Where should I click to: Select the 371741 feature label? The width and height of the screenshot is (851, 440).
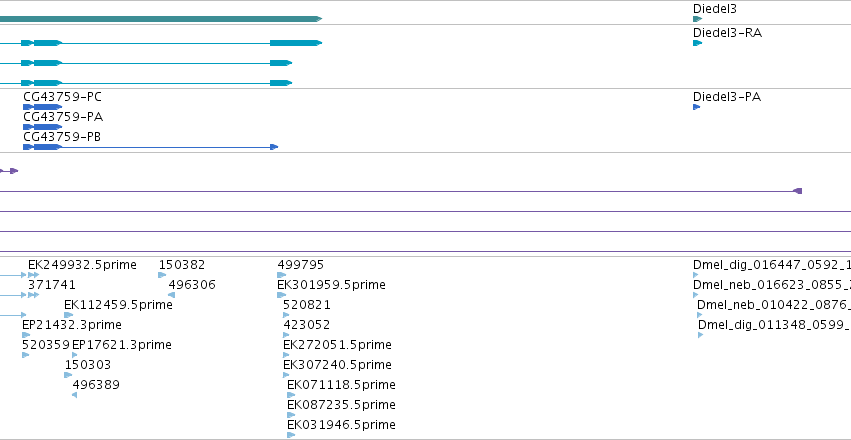click(52, 285)
